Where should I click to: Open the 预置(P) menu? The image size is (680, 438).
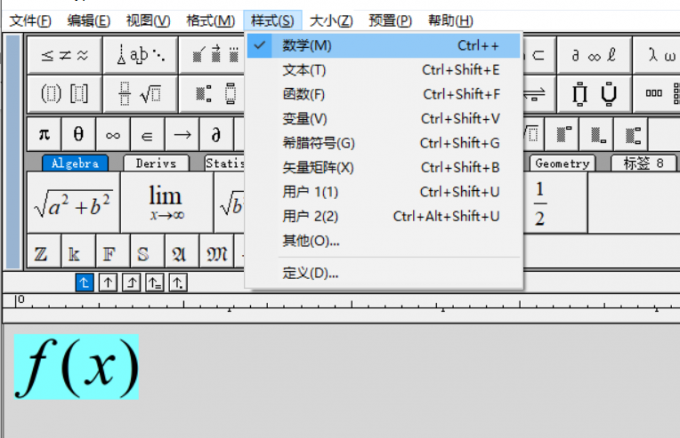click(x=390, y=21)
